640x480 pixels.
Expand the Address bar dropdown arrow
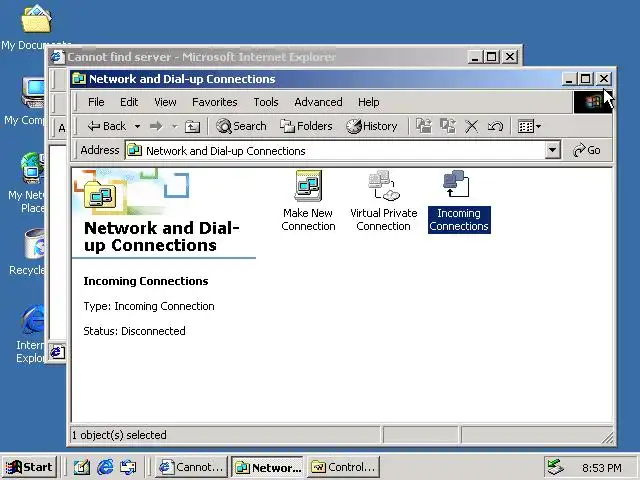552,150
